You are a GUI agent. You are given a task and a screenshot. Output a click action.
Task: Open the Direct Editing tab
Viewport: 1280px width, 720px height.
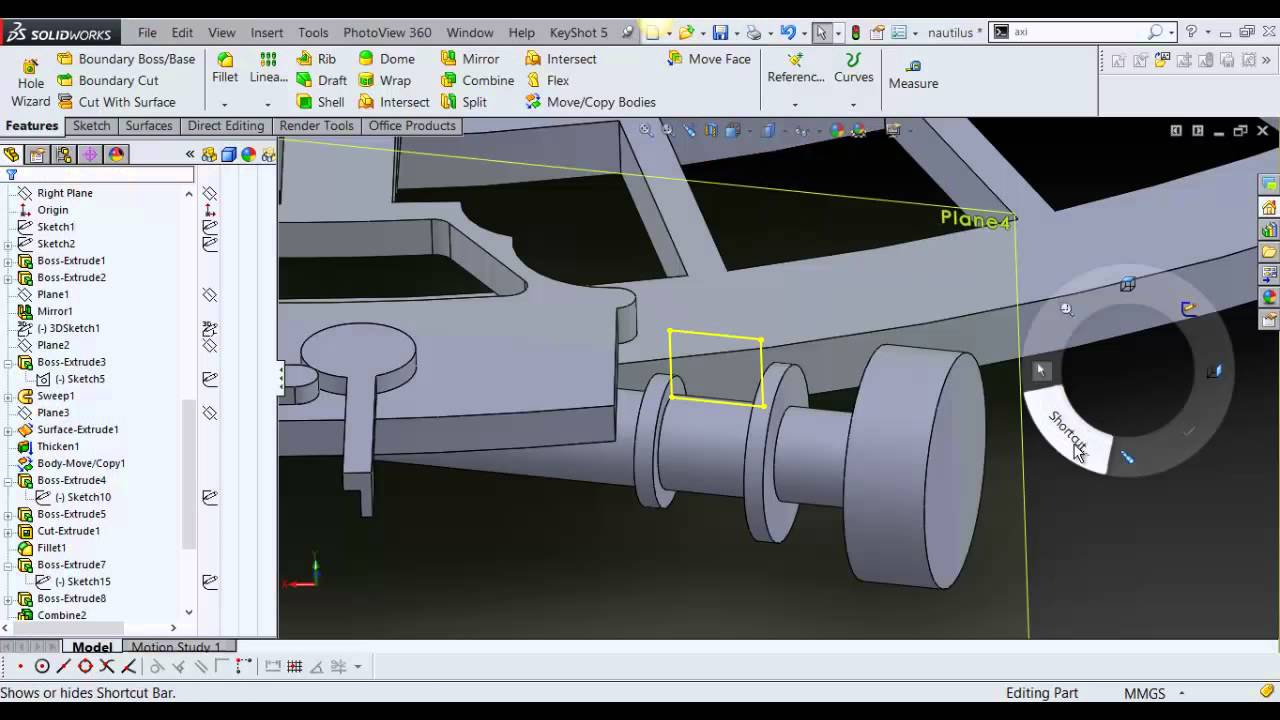[x=226, y=126]
